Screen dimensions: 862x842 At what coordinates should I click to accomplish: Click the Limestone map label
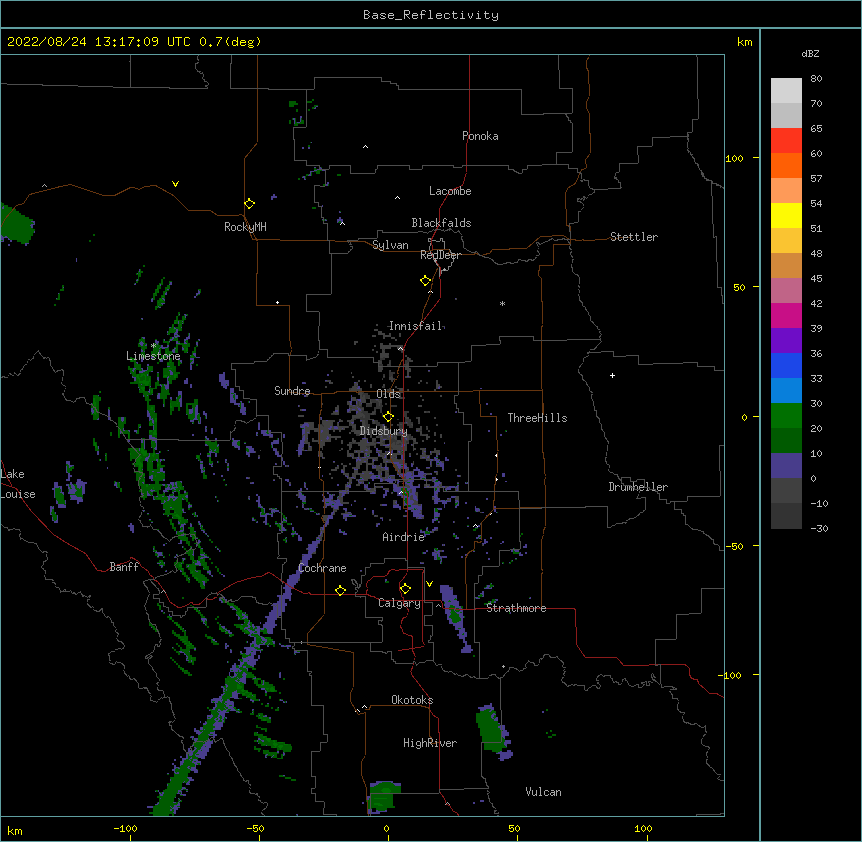pos(153,356)
